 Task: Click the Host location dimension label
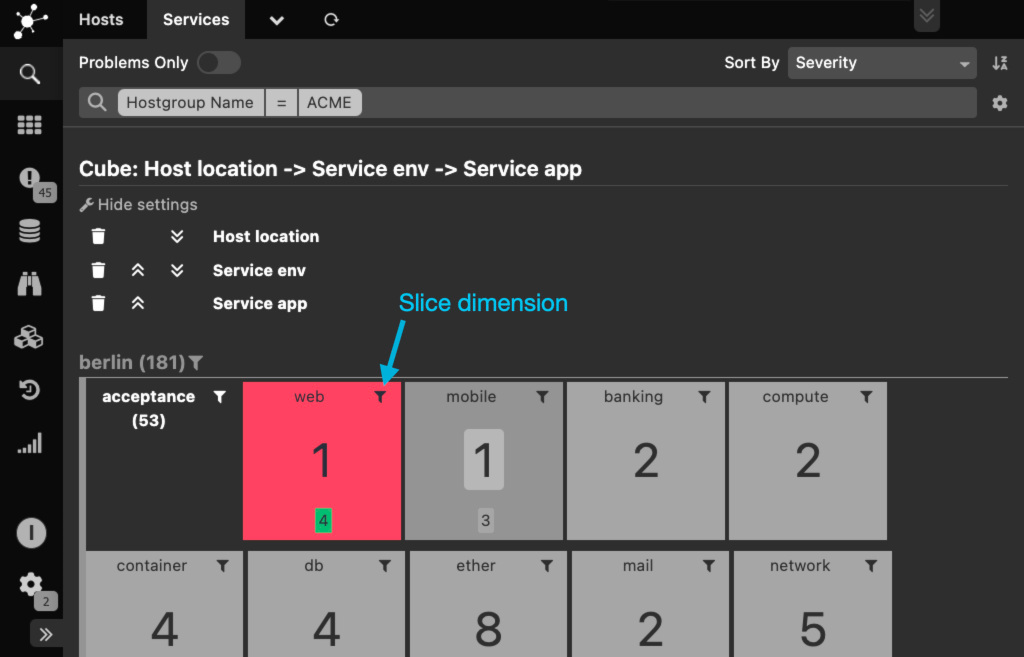pyautogui.click(x=266, y=236)
